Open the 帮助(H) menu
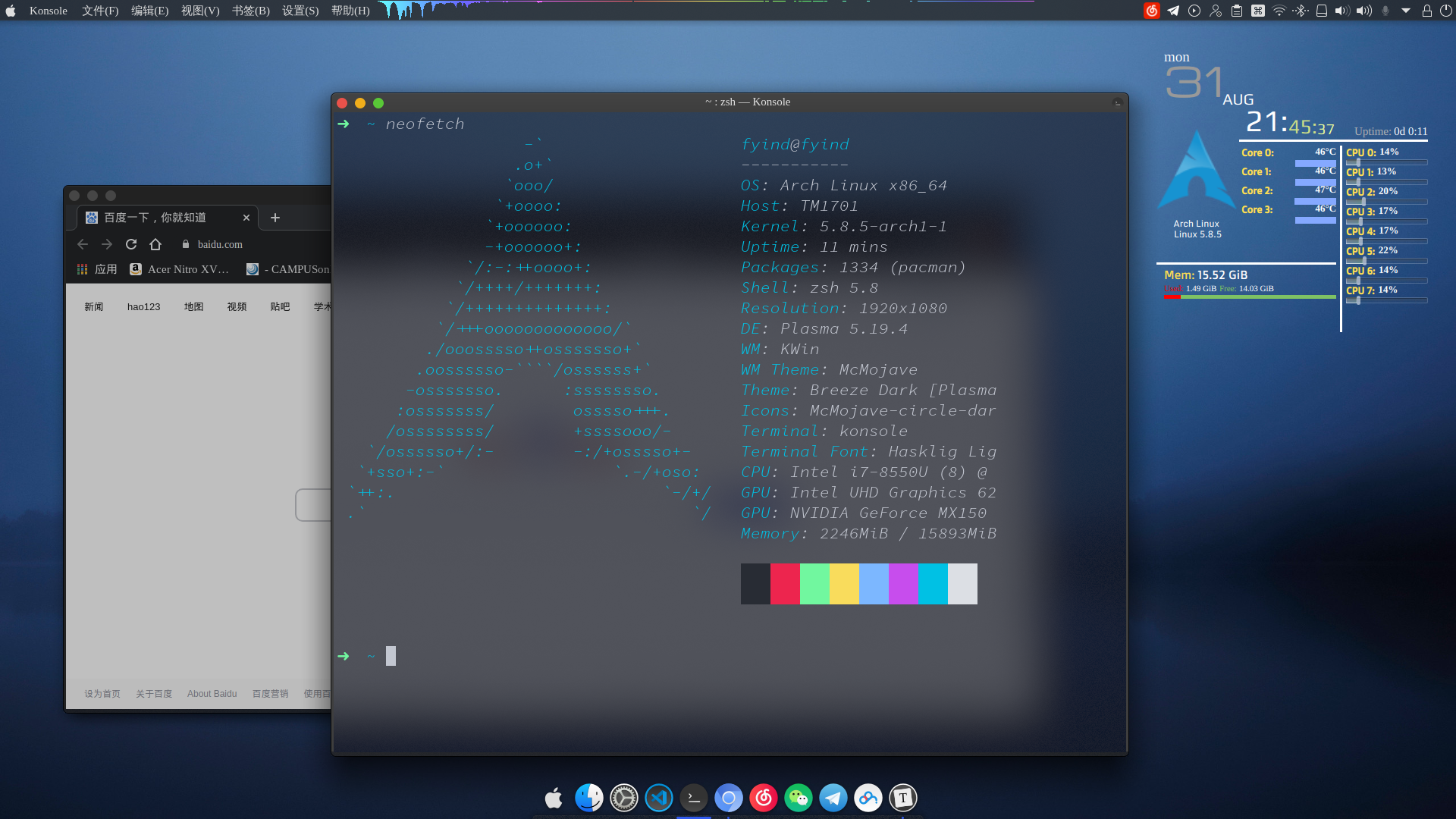 coord(350,11)
